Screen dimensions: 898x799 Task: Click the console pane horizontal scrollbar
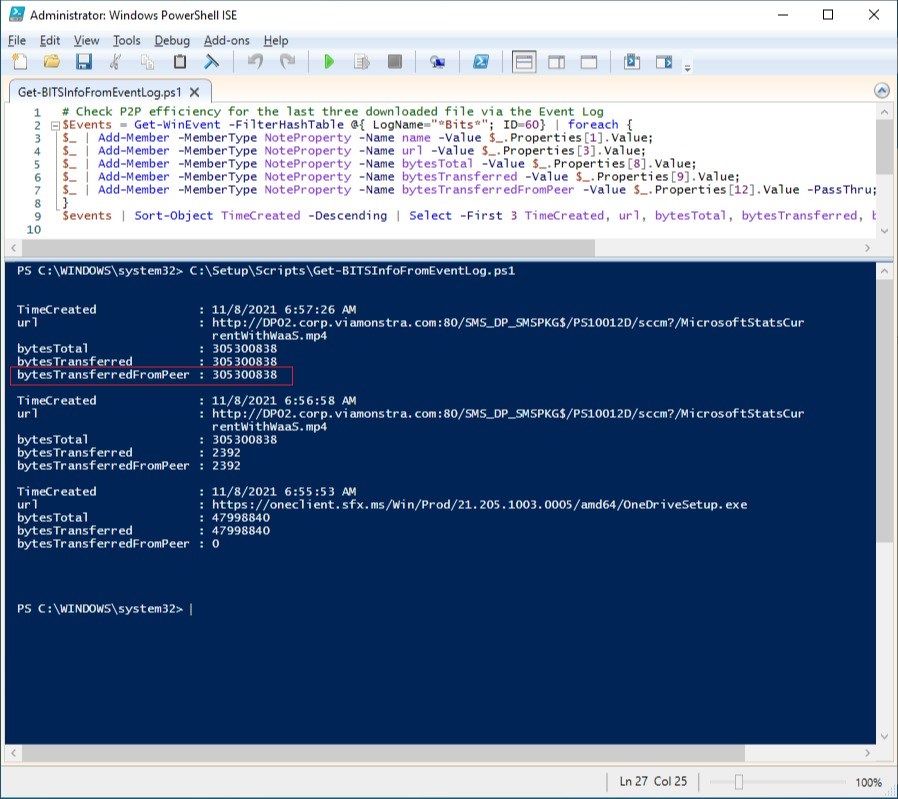tap(384, 753)
